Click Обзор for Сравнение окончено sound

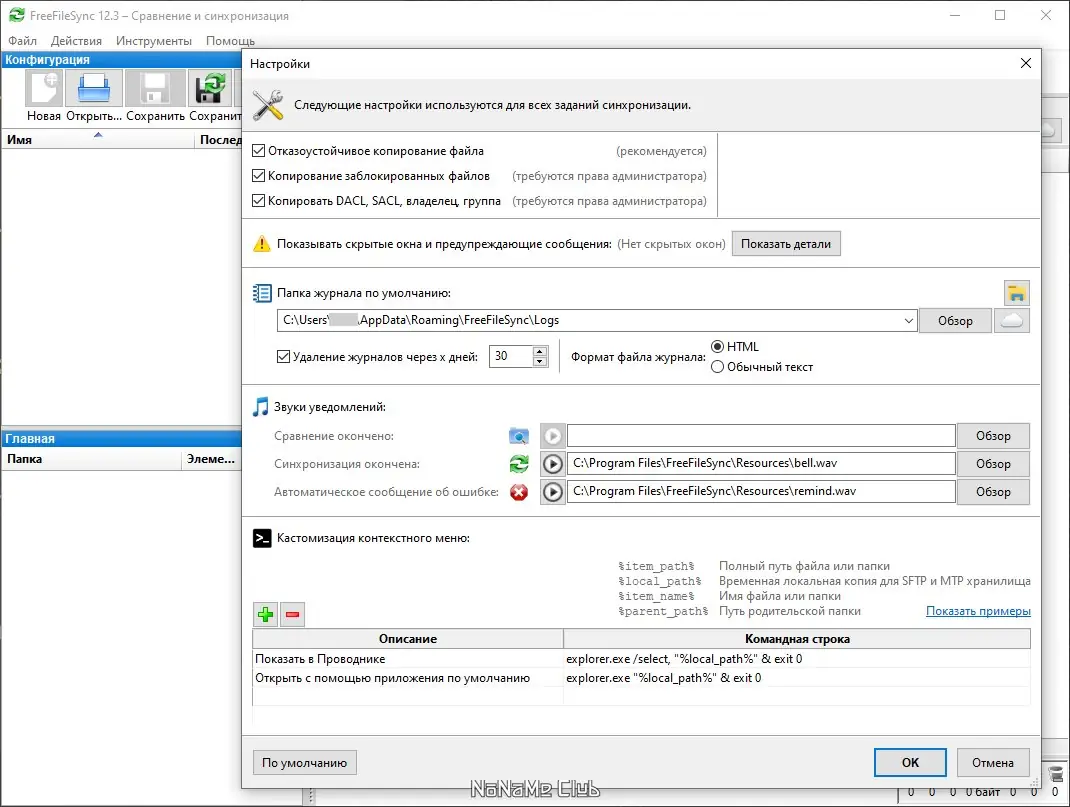click(993, 436)
